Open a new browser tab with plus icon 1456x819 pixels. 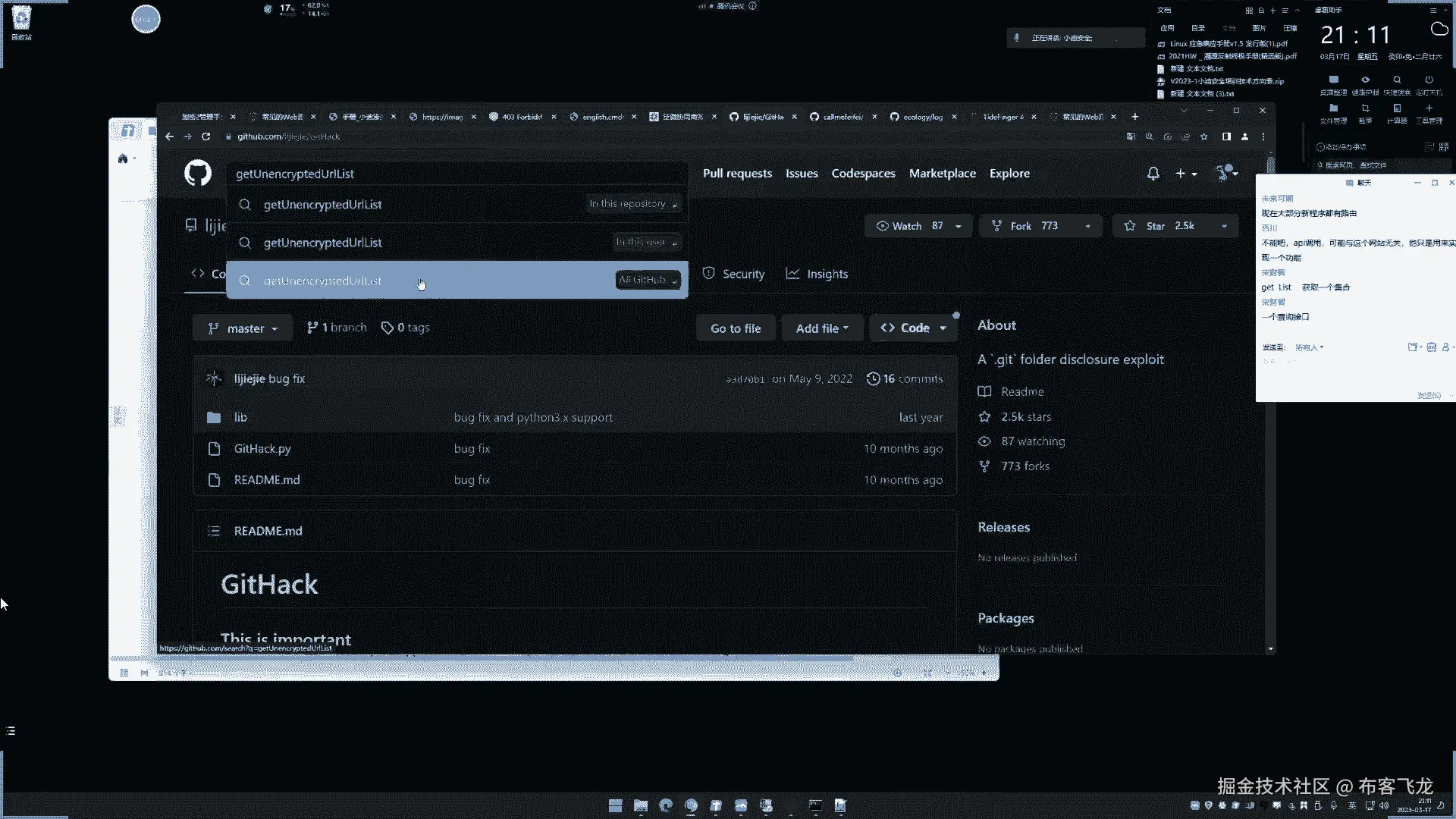click(1134, 117)
